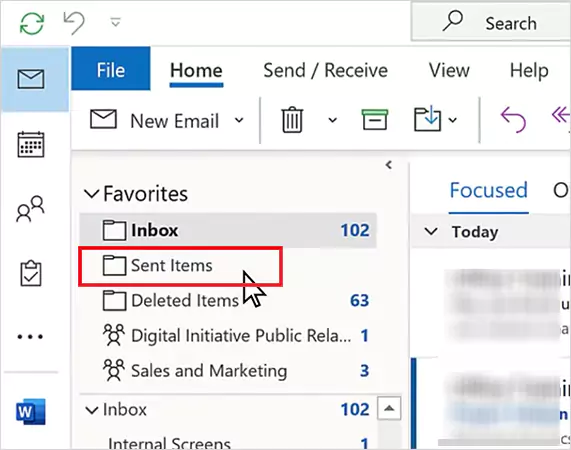This screenshot has height=450, width=571.
Task: Click the New Email button
Action: point(155,121)
